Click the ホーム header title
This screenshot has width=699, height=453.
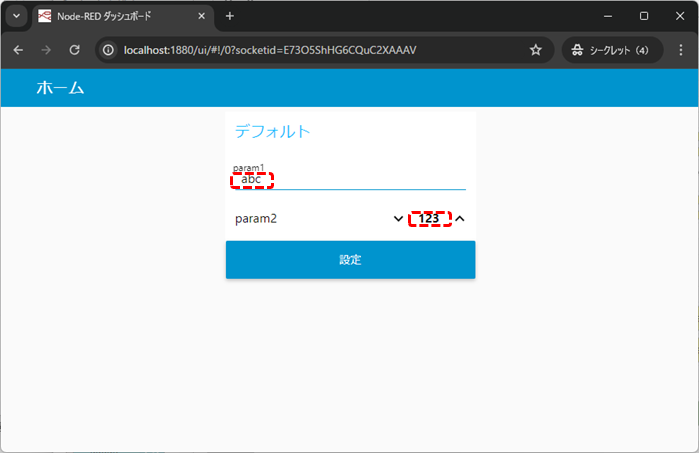pyautogui.click(x=60, y=88)
